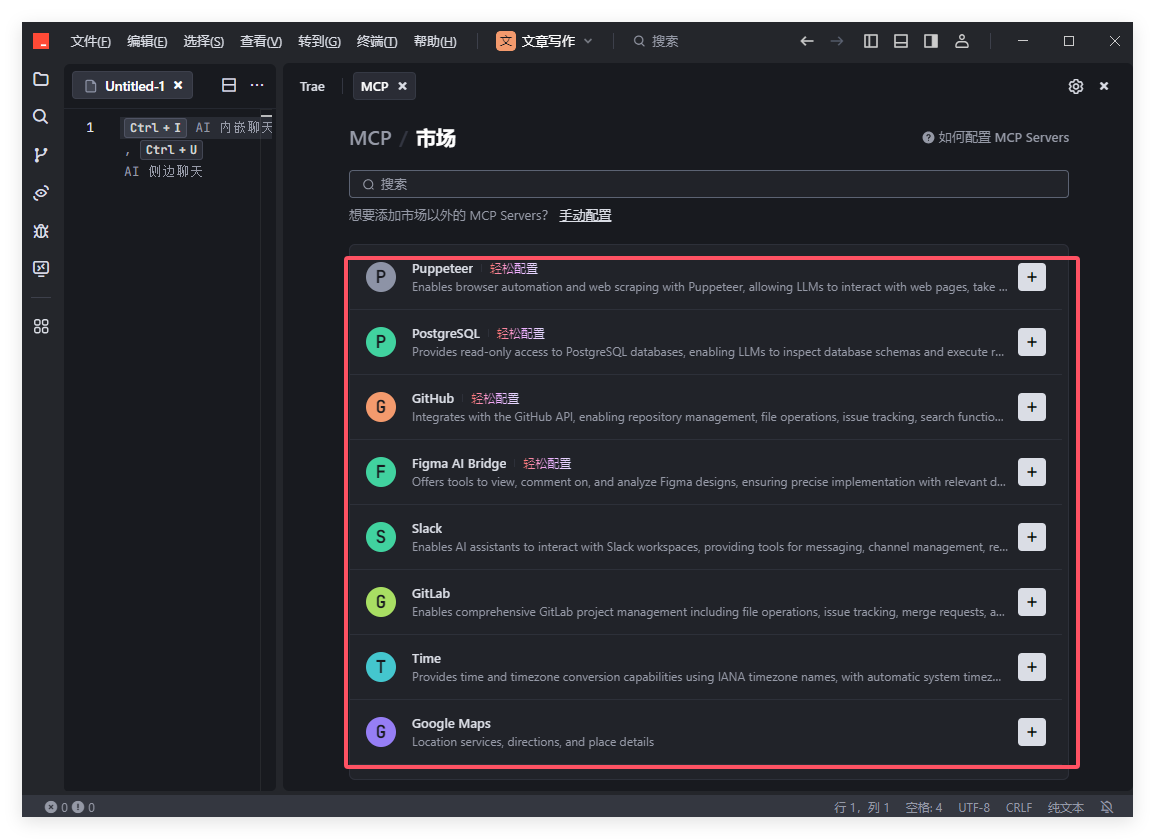Click the MCP settings gear icon
The height and width of the screenshot is (839, 1155).
(x=1076, y=87)
